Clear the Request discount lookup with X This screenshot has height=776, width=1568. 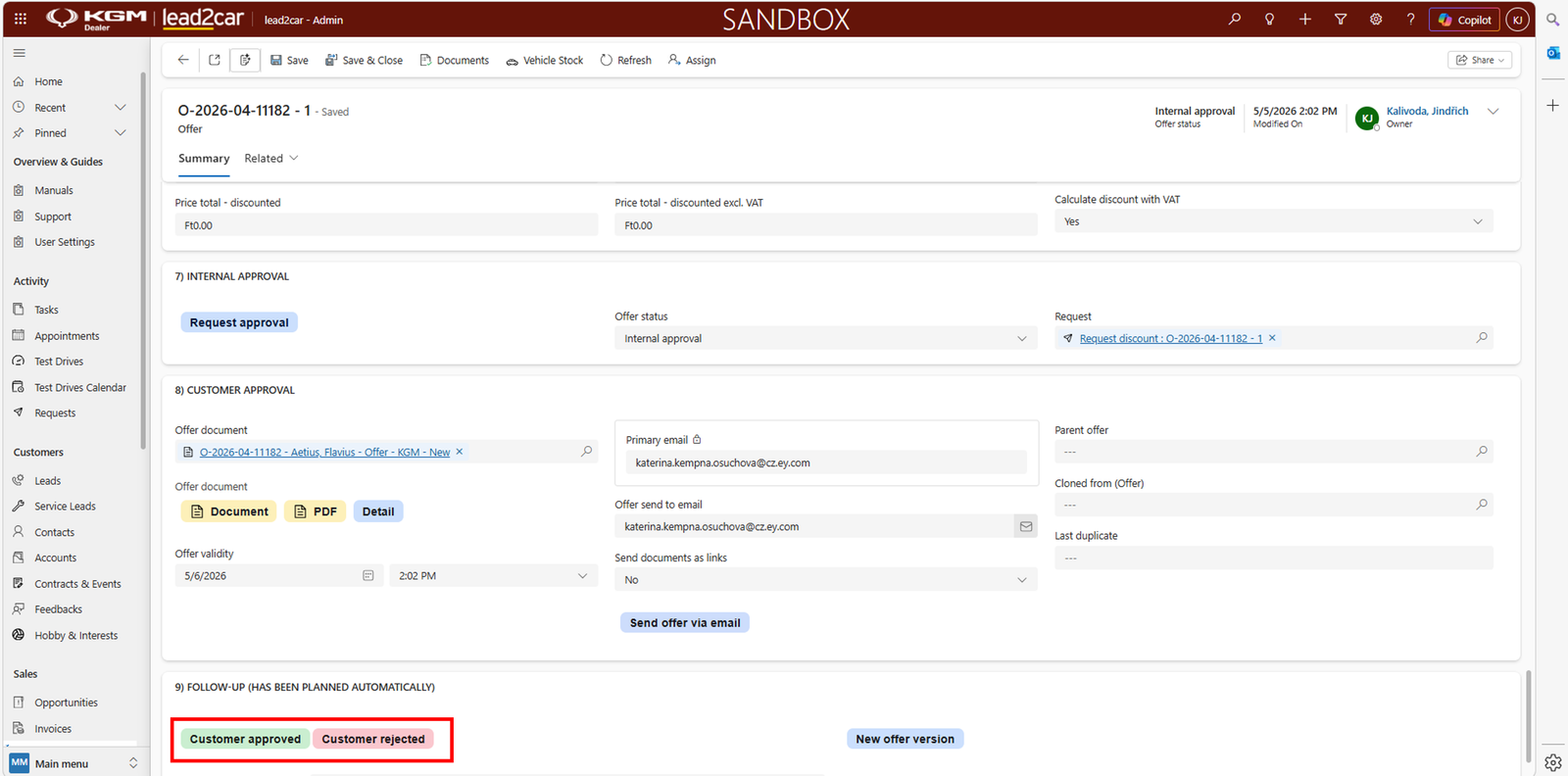(1272, 338)
